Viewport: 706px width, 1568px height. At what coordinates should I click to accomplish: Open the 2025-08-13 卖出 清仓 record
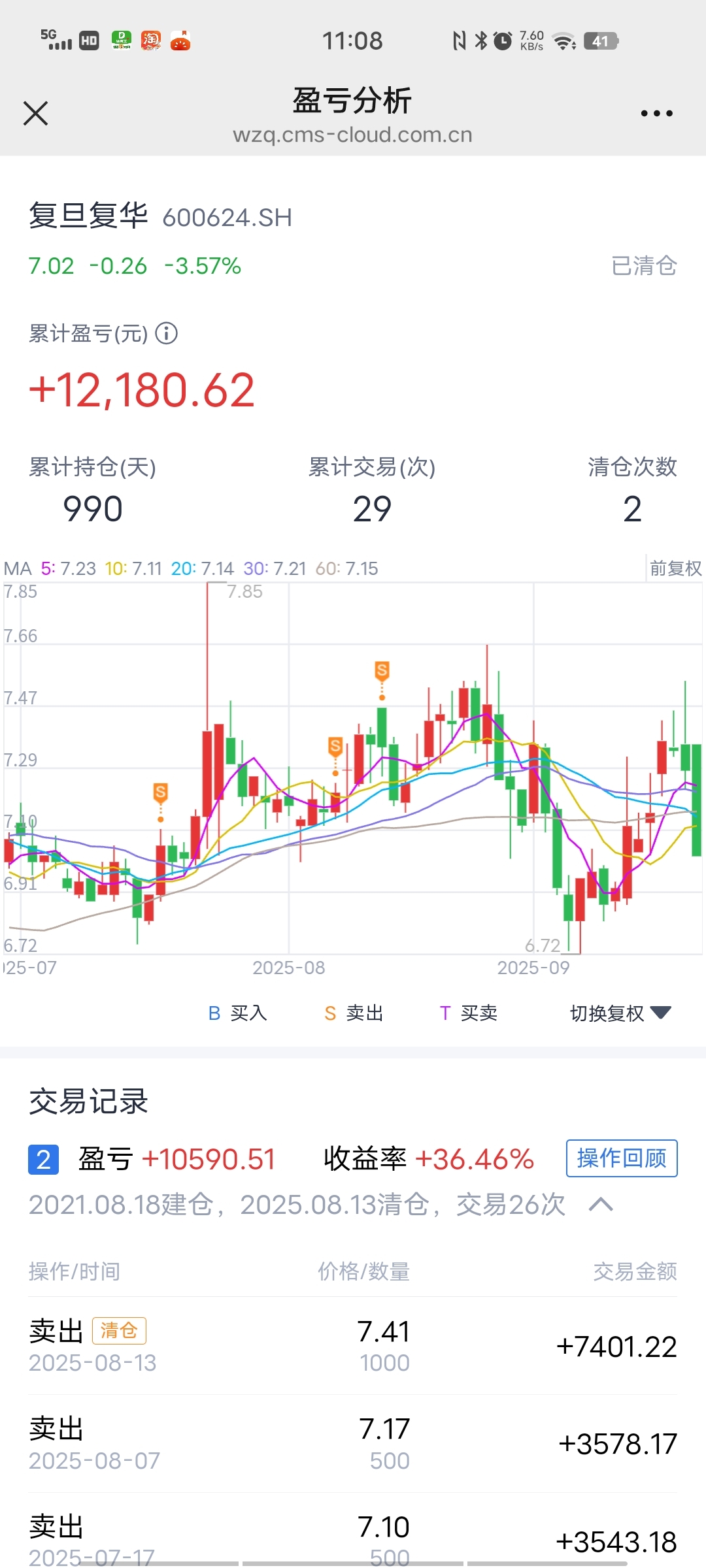point(353,1347)
